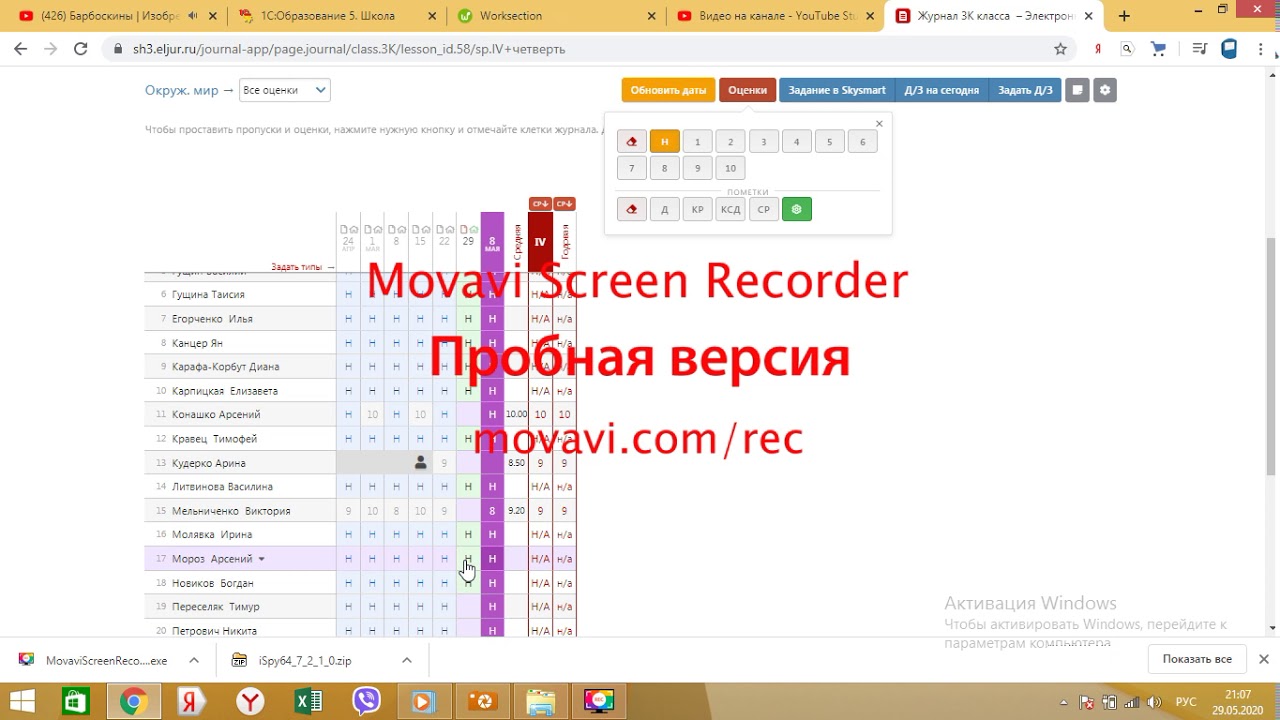Viewport: 1280px width, 720px height.
Task: Click student name Литвинова Василина
Action: [222, 487]
